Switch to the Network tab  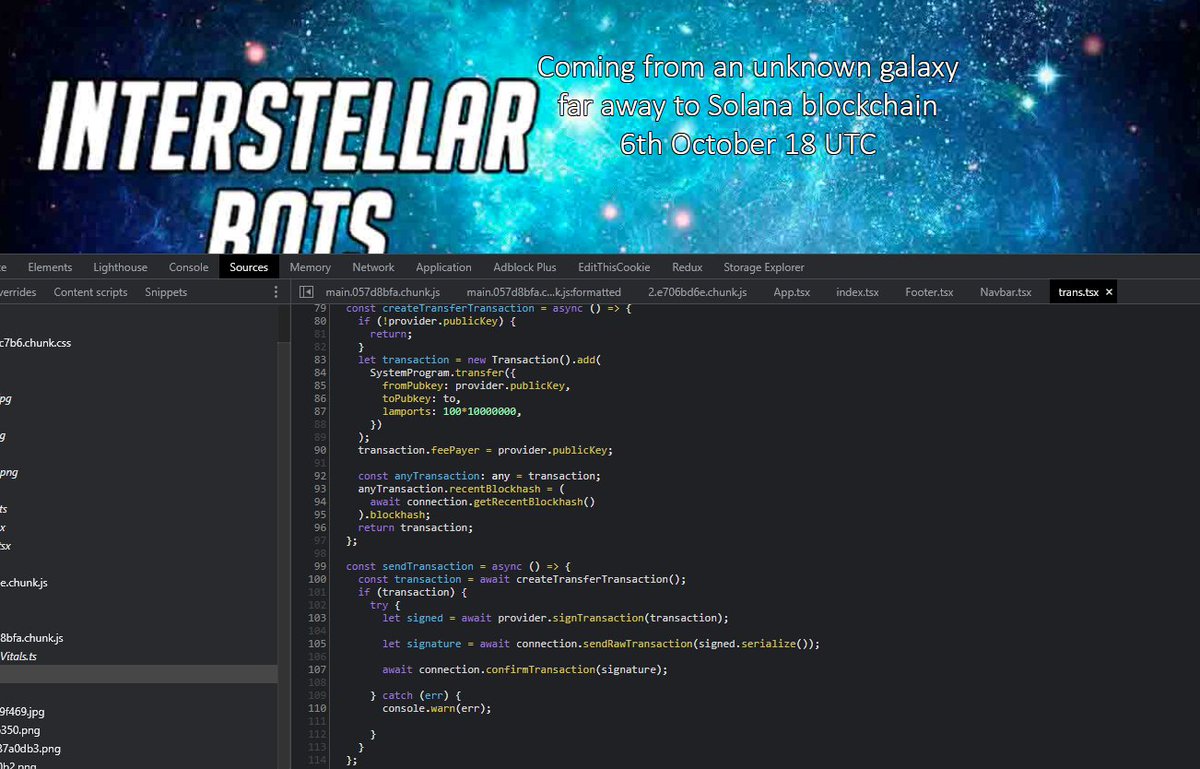coord(373,267)
